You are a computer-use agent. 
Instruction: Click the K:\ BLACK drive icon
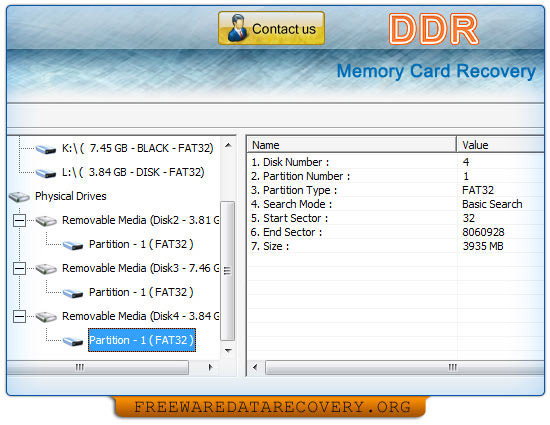(46, 149)
